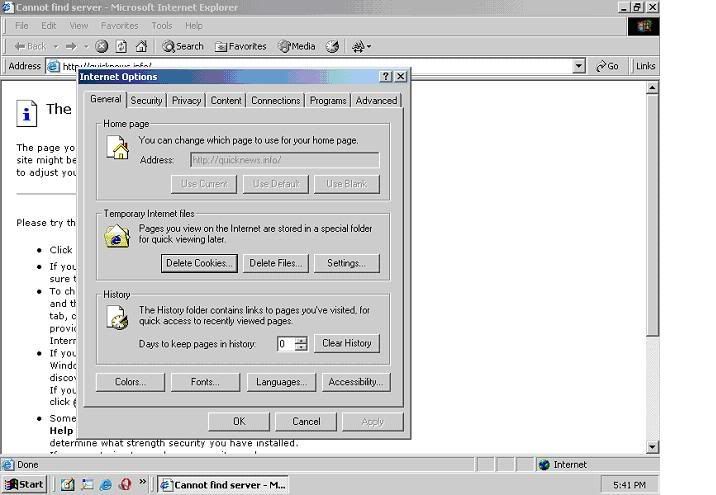The height and width of the screenshot is (495, 716).
Task: Open the Search pane in toolbar
Action: coord(183,47)
